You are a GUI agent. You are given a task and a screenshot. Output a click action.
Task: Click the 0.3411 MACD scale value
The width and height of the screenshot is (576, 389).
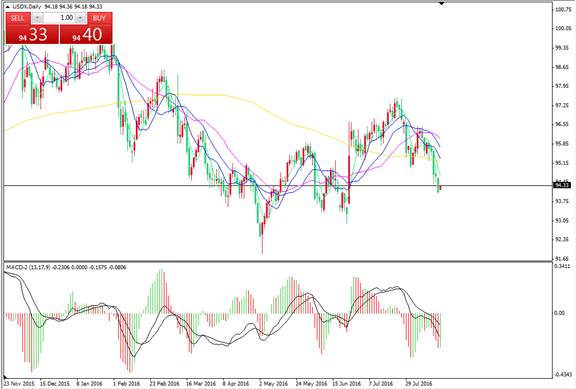[x=562, y=266]
